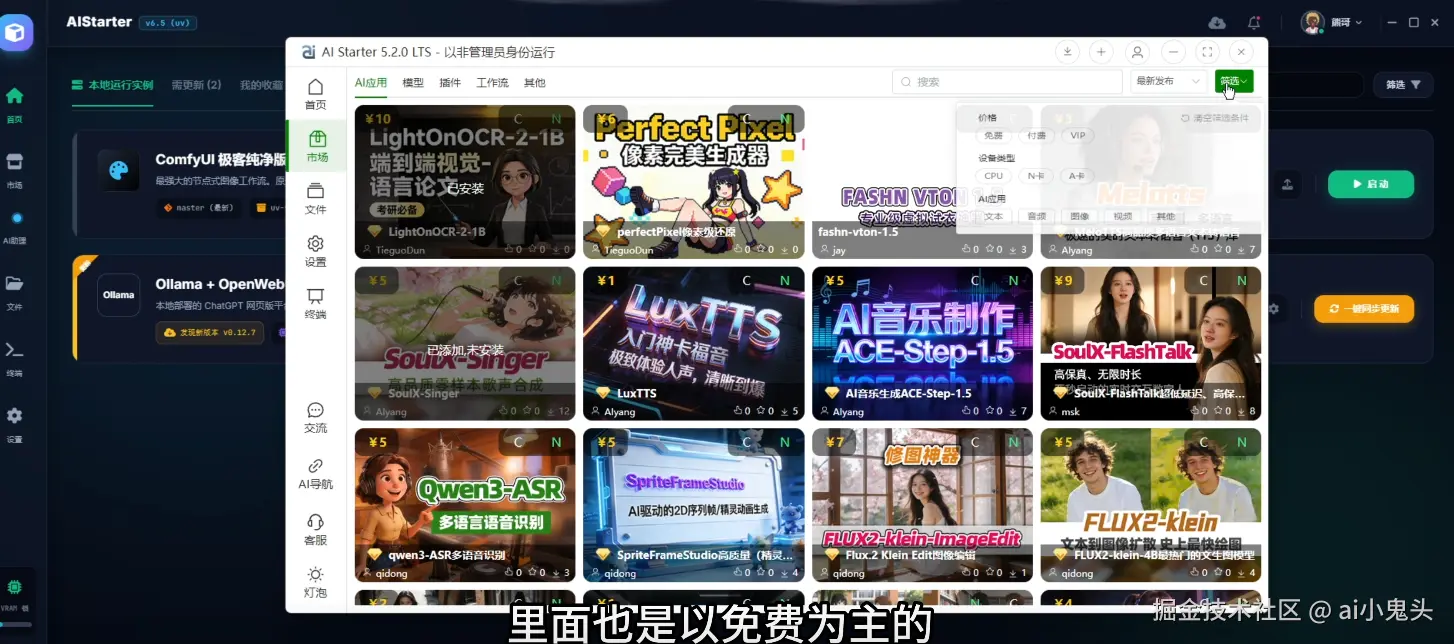Open the SoulX-FlashTalk app card
Viewport: 1454px width, 644px height.
pyautogui.click(x=1151, y=343)
